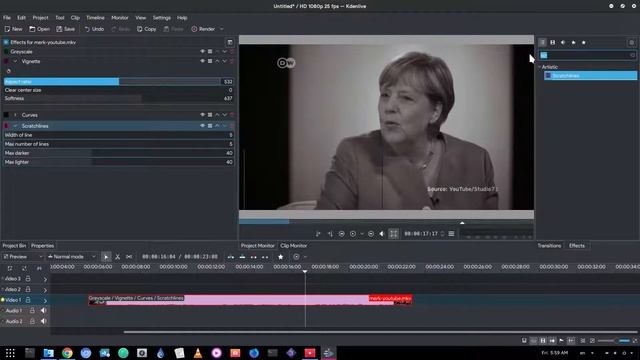The image size is (640, 360).
Task: Lock the Video 2 track
Action: point(28,289)
